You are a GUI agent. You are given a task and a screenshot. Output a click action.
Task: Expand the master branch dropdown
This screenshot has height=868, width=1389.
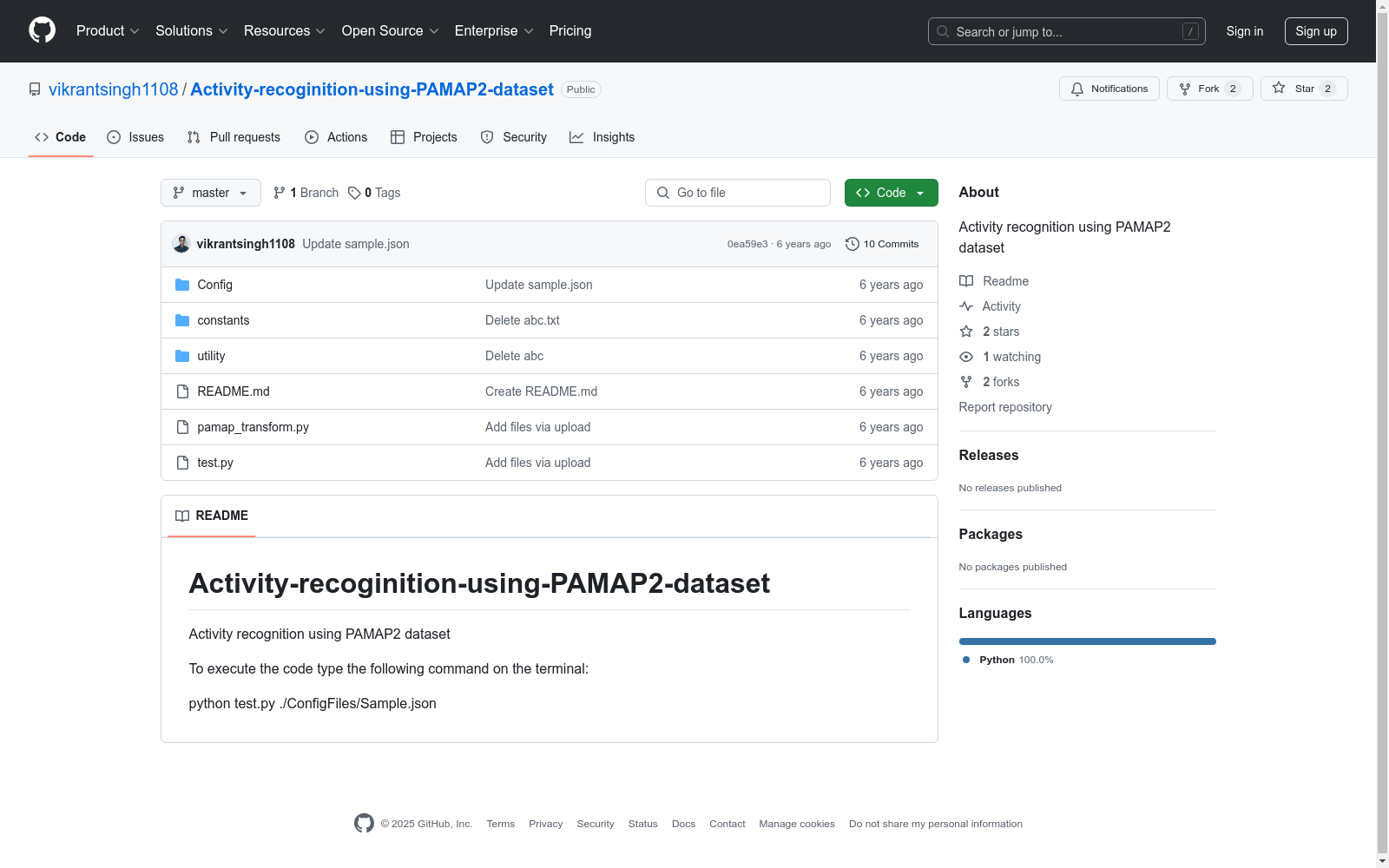(x=210, y=193)
